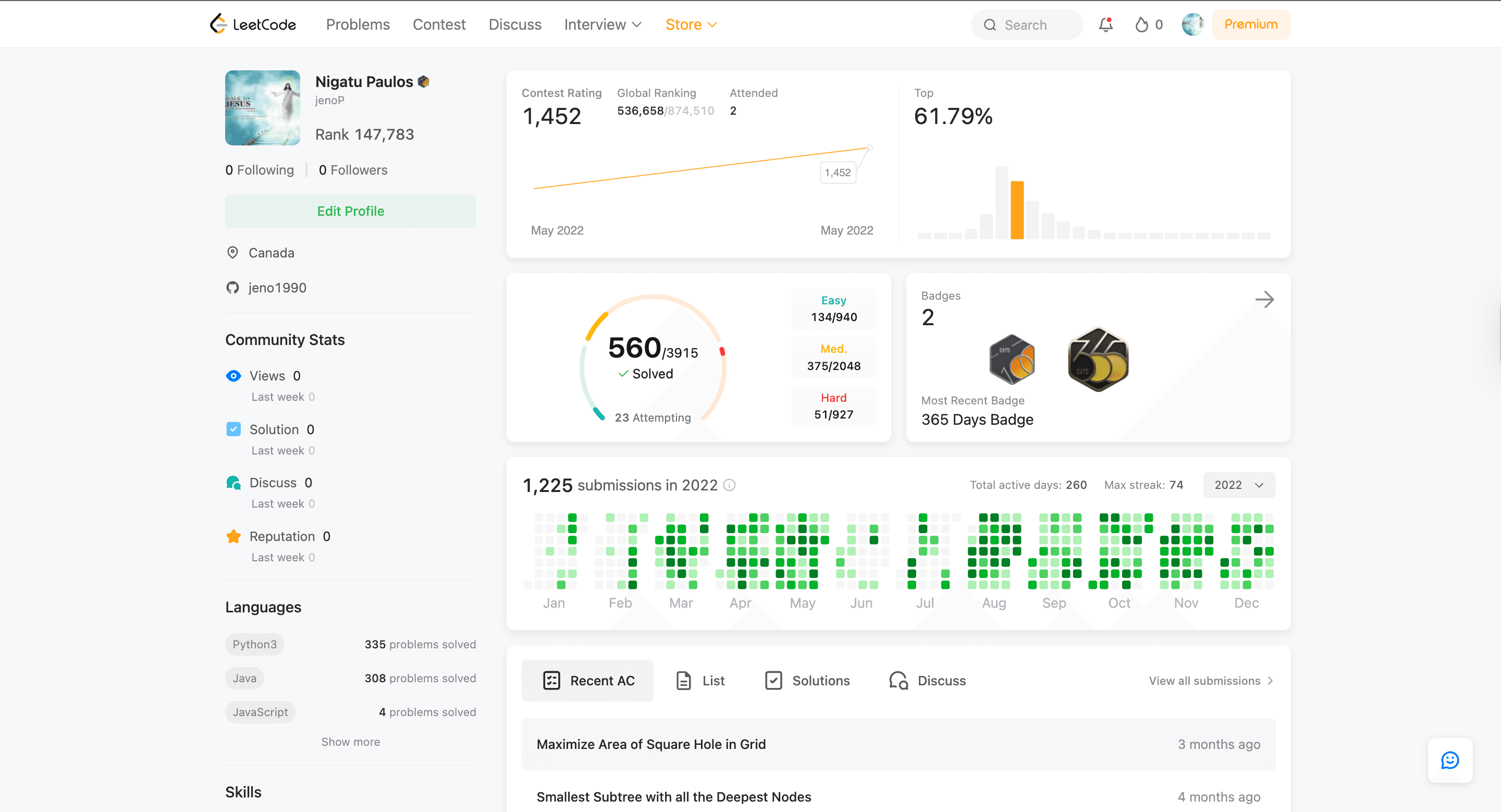This screenshot has width=1501, height=812.
Task: Open the badges arrow icon
Action: coord(1264,299)
